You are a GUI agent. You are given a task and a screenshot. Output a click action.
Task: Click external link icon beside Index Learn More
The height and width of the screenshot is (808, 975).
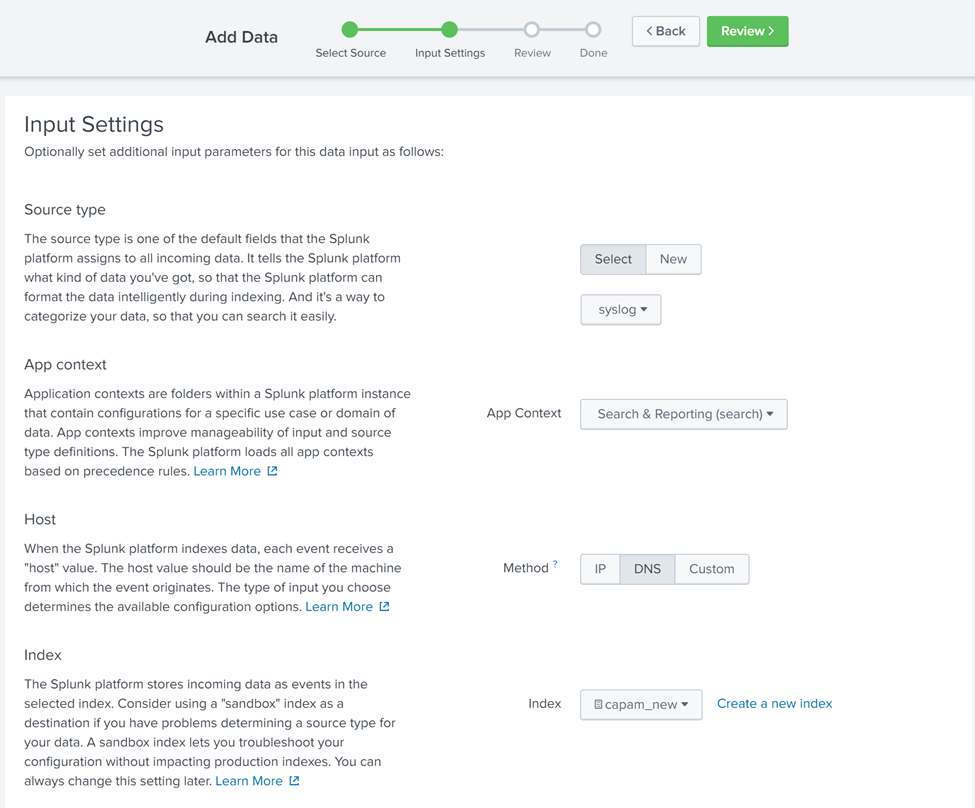[294, 781]
